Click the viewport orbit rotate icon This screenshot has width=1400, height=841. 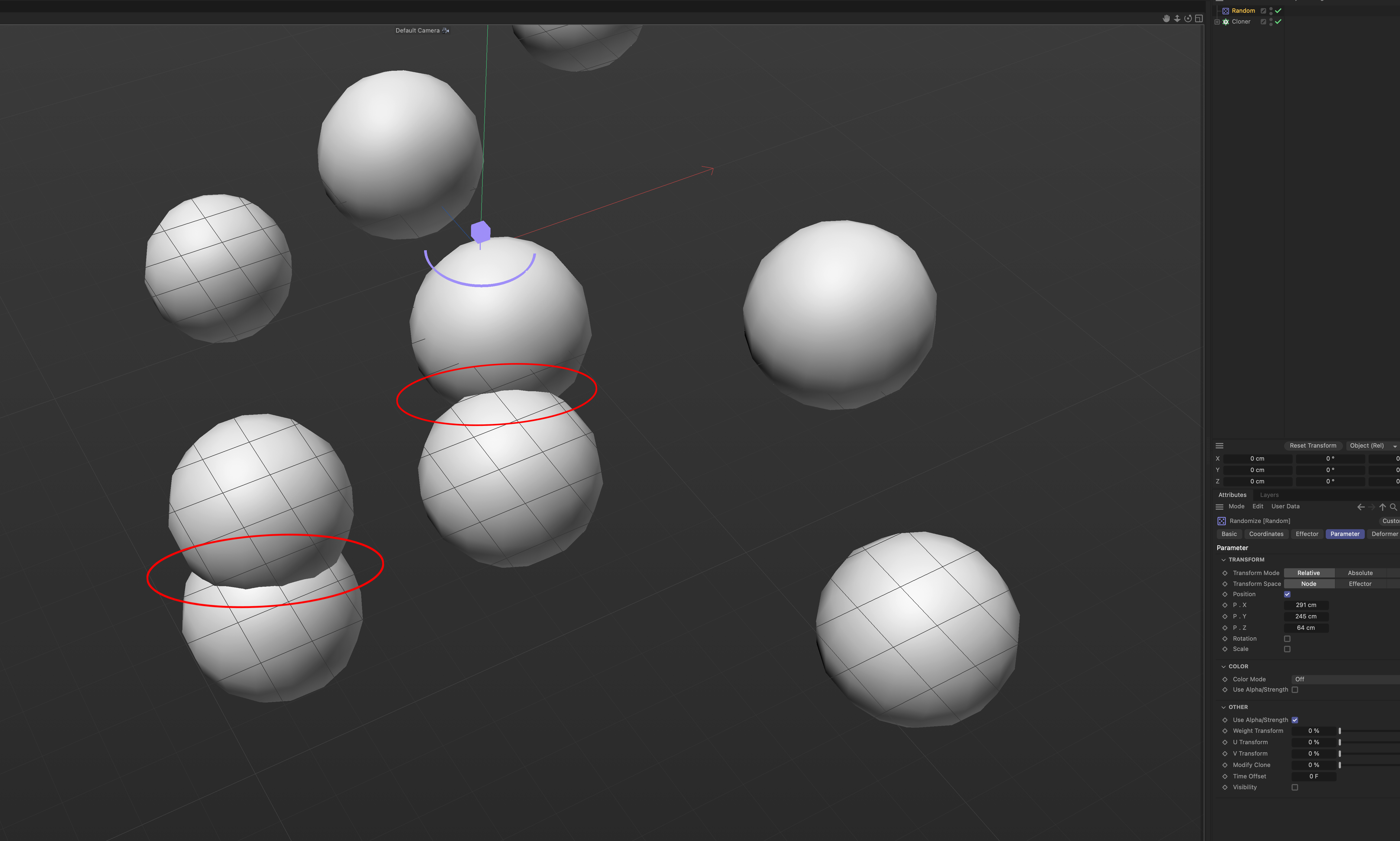click(x=1188, y=19)
